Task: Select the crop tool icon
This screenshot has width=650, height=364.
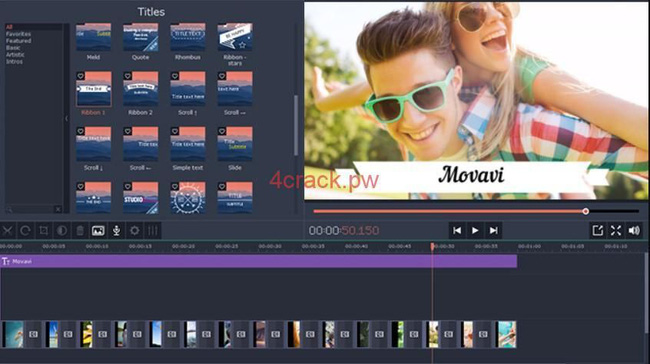Action: (44, 231)
